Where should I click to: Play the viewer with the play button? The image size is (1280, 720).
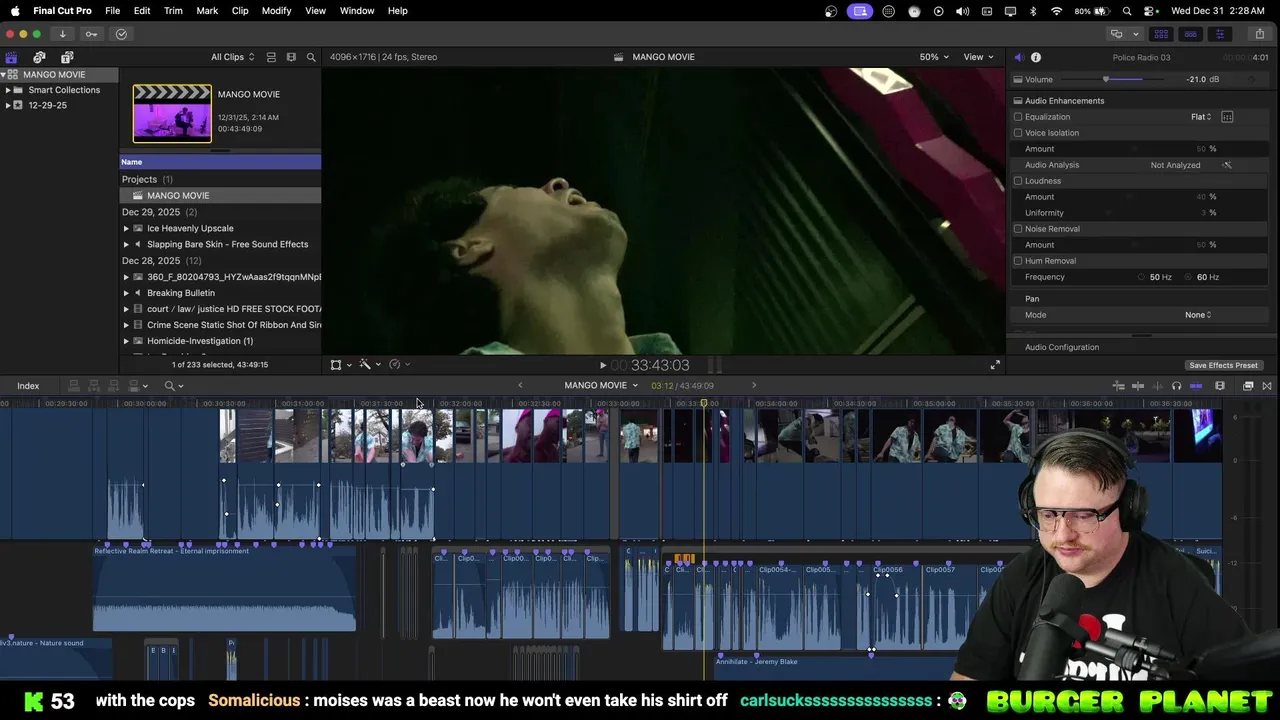[602, 366]
